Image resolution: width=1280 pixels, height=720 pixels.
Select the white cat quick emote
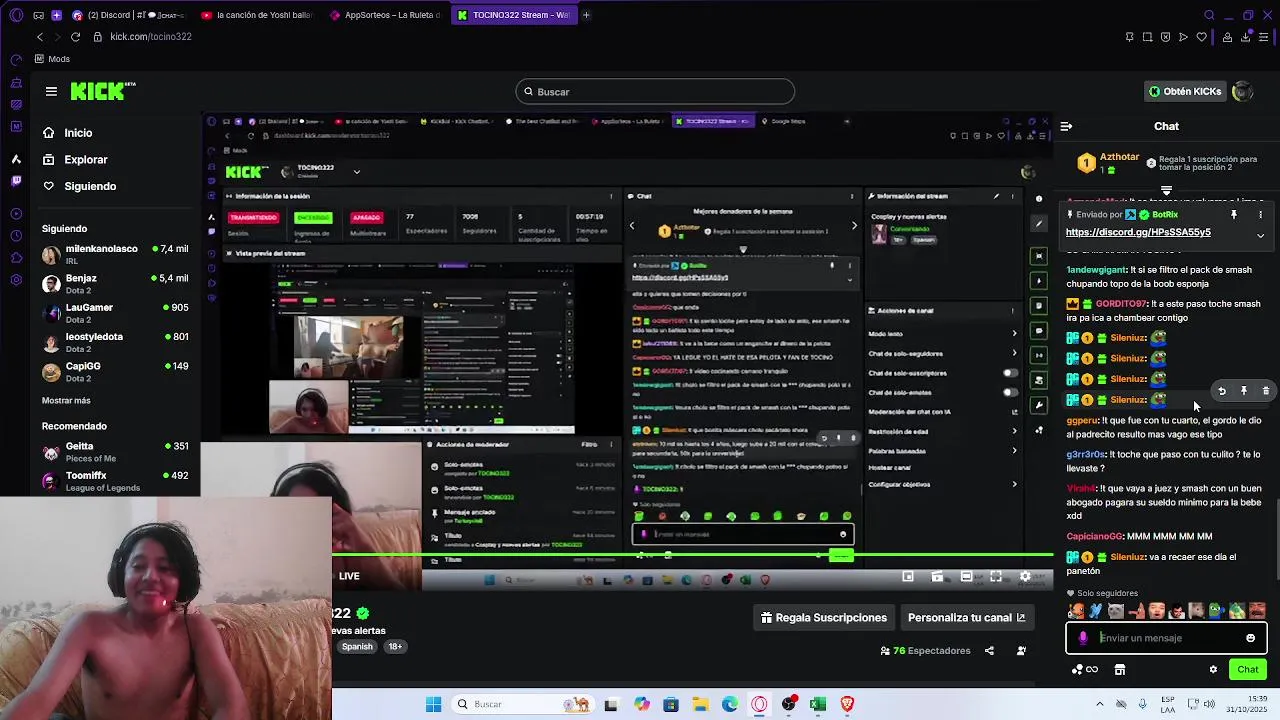pyautogui.click(x=1115, y=611)
